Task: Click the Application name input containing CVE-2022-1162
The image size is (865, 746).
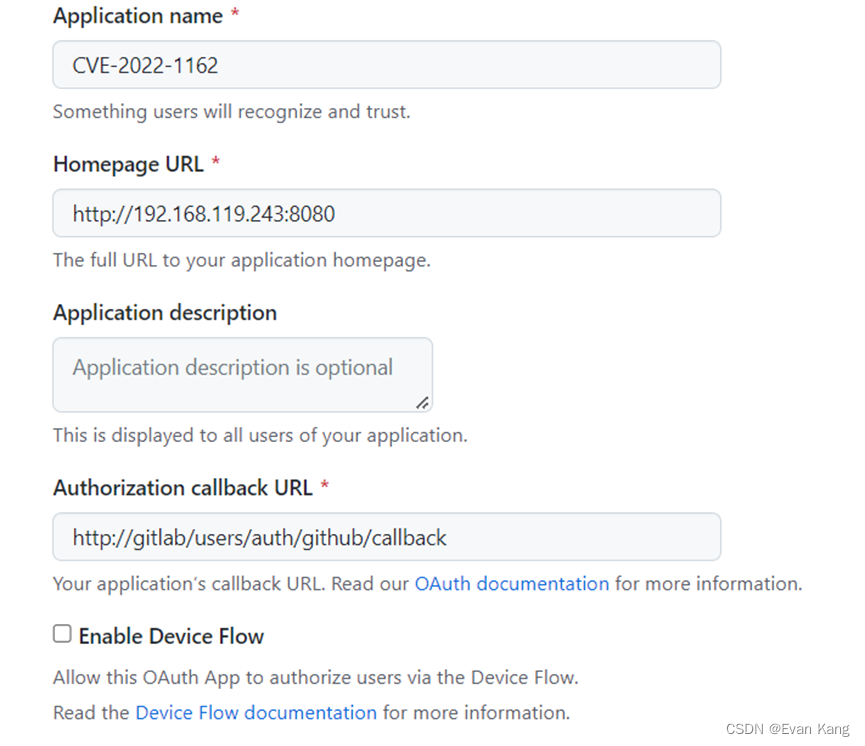Action: coord(386,64)
